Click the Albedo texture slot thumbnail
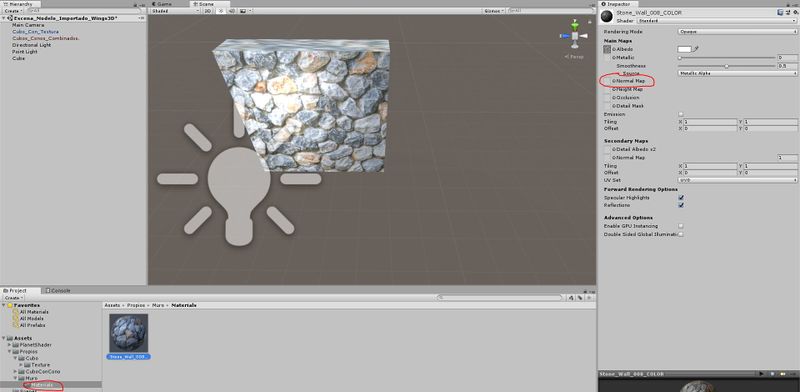 tap(607, 50)
